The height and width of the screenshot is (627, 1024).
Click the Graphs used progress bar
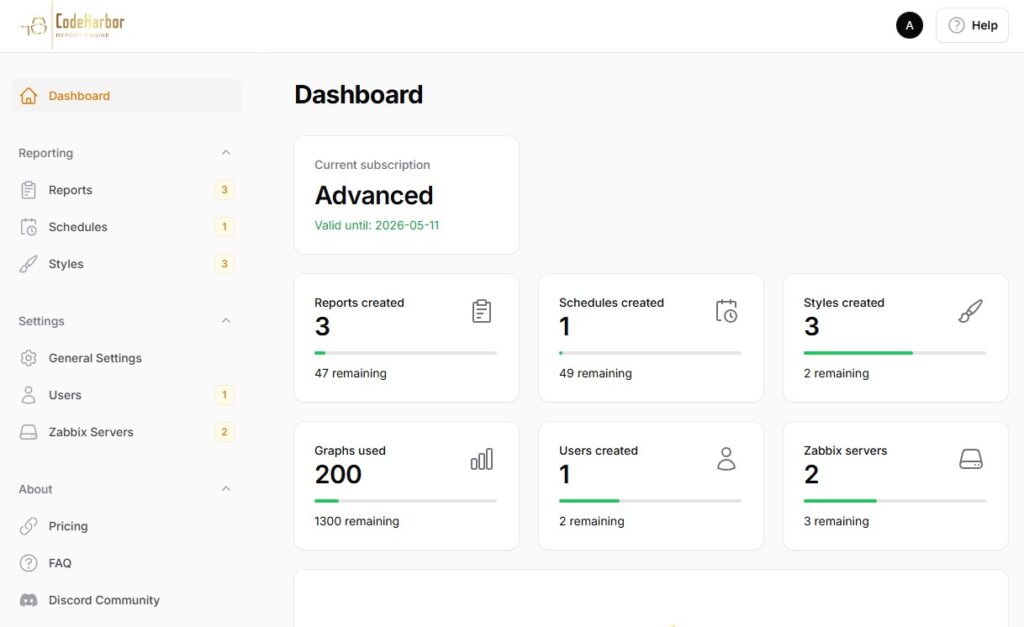[x=406, y=501]
